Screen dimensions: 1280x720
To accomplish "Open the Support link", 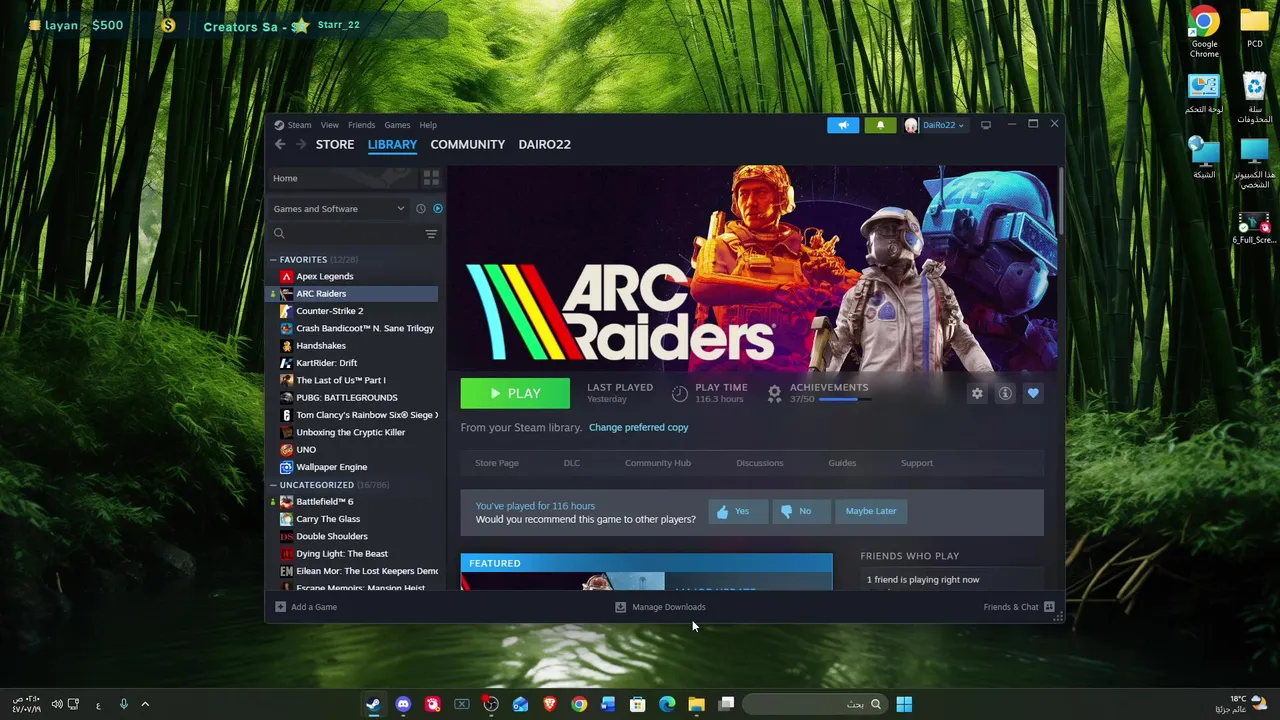I will (917, 463).
